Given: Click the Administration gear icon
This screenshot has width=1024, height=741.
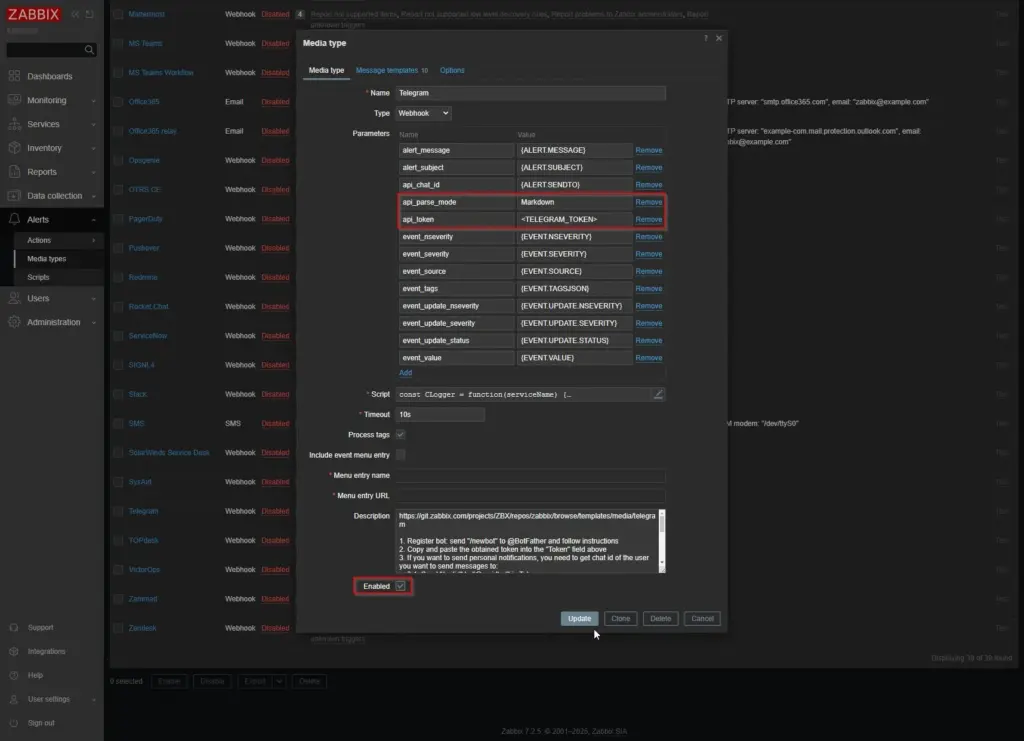Looking at the screenshot, I should (x=14, y=322).
